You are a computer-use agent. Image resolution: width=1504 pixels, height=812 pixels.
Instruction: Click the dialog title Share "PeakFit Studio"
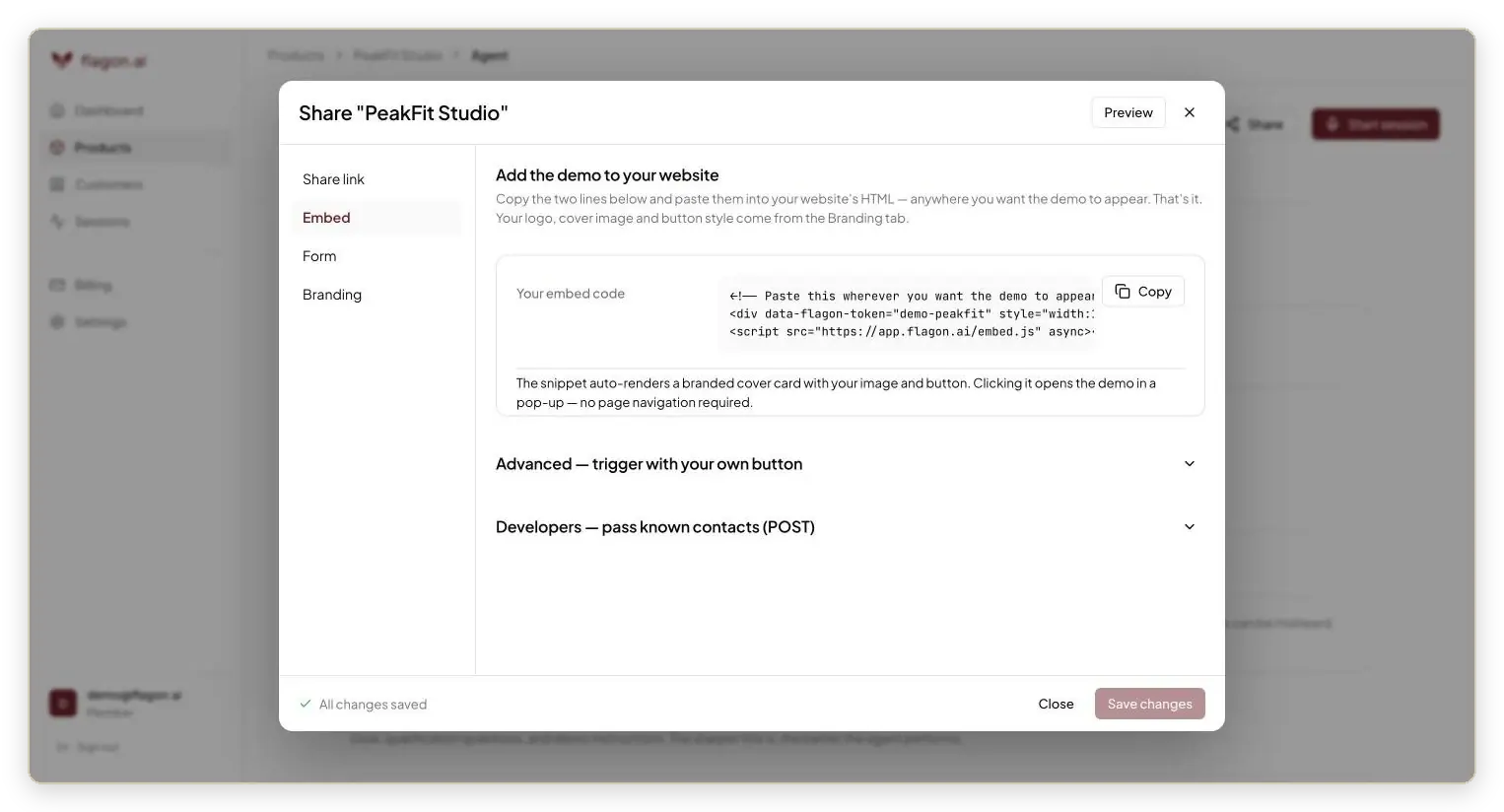(403, 113)
